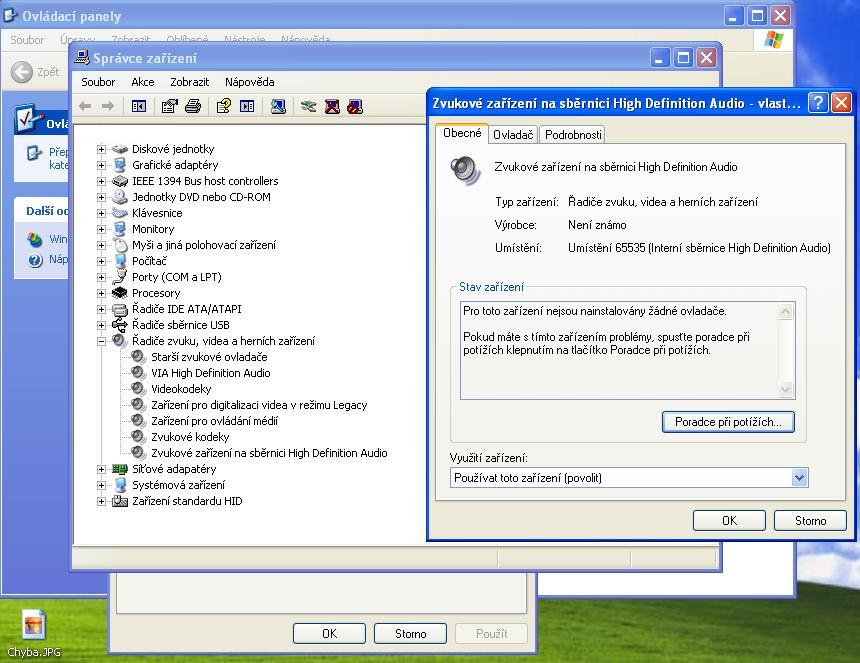Open the Soubor menu in Ovládací panely
This screenshot has height=663, width=860.
tap(27, 40)
